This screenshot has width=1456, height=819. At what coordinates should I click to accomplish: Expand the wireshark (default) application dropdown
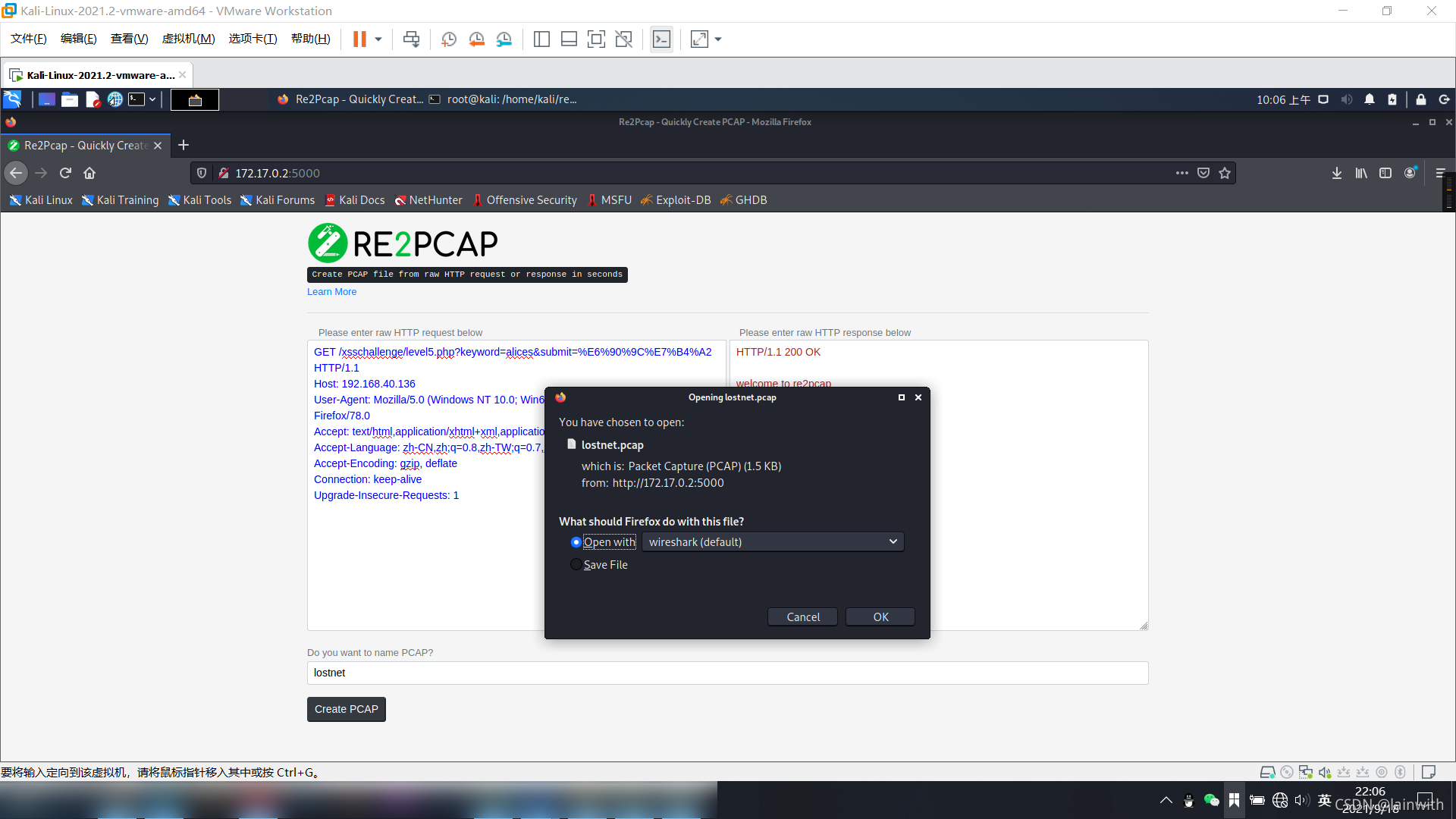773,542
